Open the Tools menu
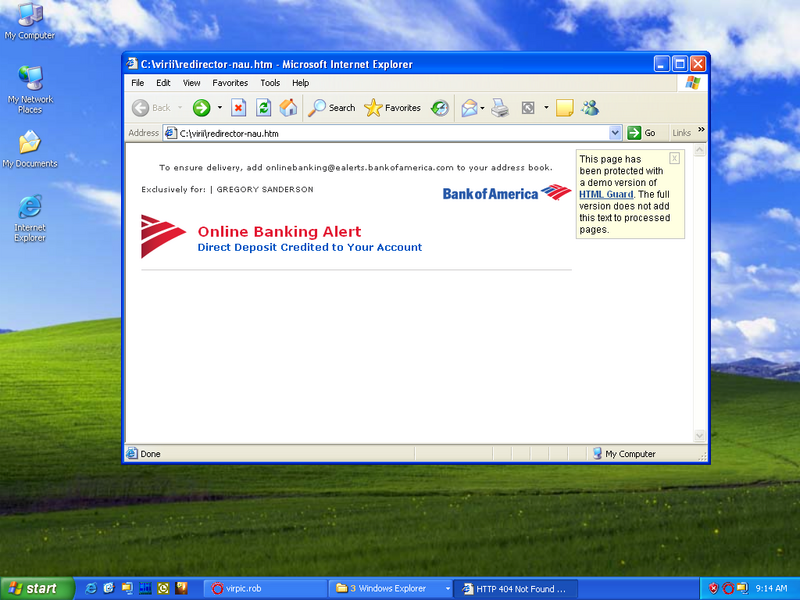Image resolution: width=800 pixels, height=600 pixels. (270, 83)
